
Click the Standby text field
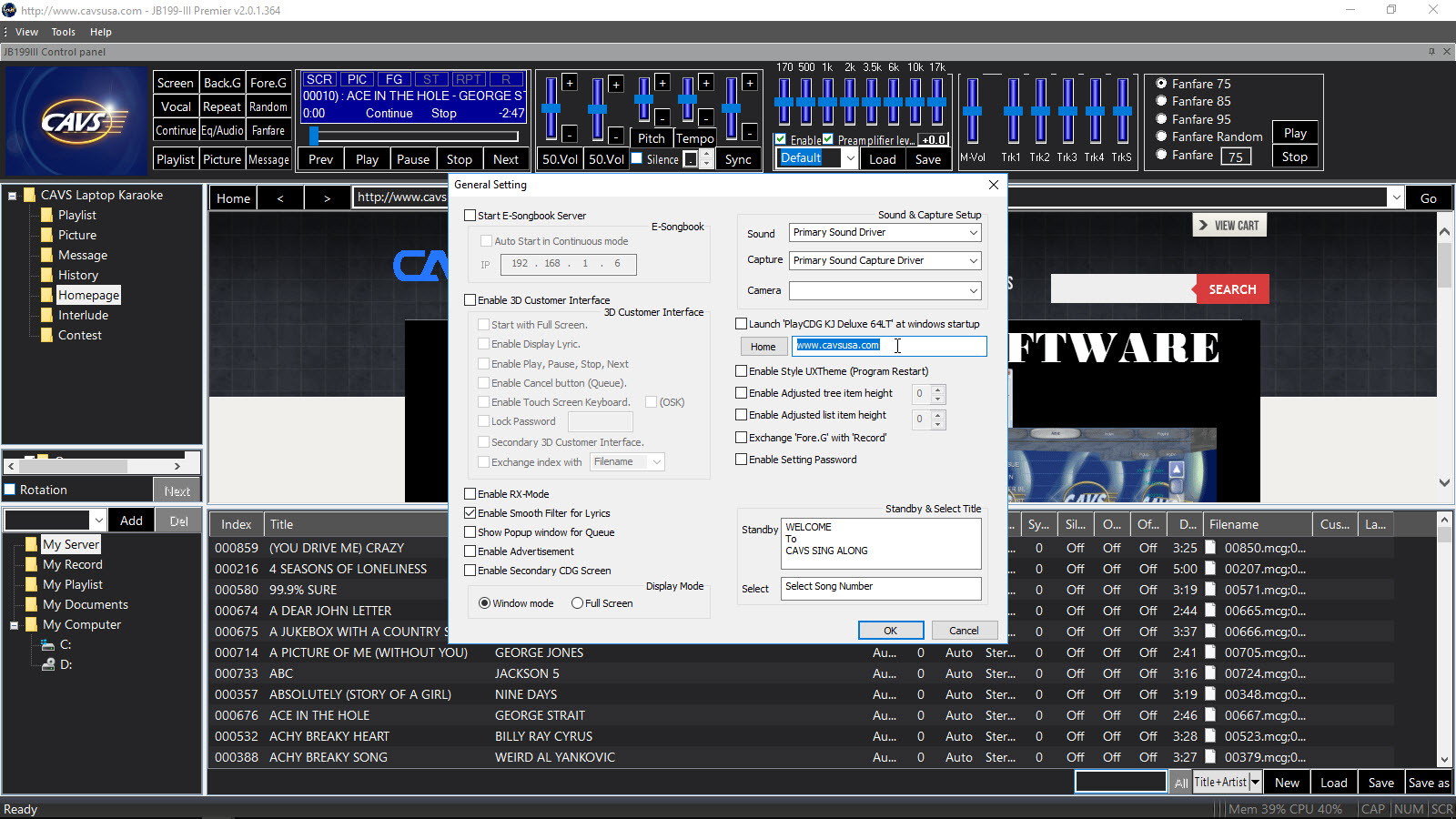881,543
